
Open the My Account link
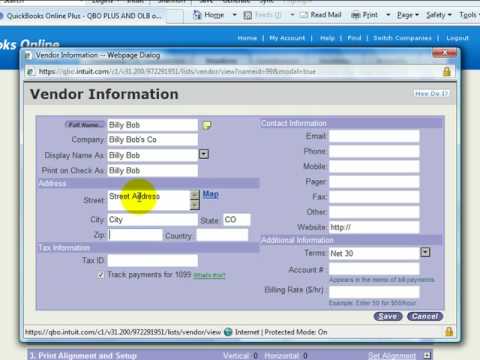pos(287,38)
